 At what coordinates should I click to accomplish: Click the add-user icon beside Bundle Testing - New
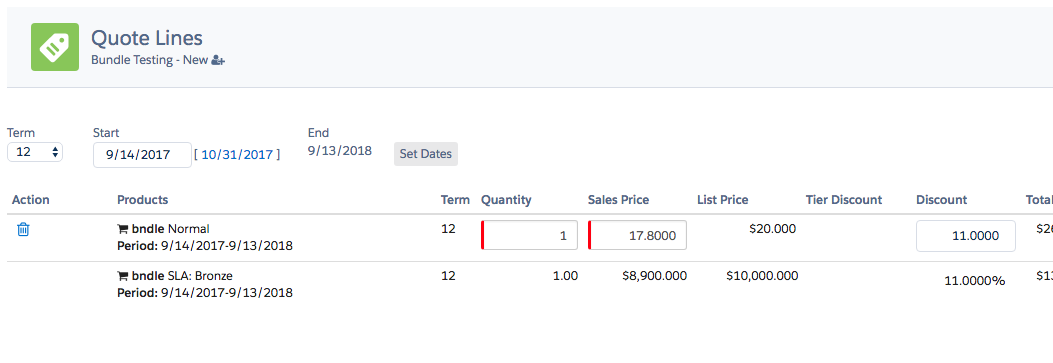[x=218, y=60]
